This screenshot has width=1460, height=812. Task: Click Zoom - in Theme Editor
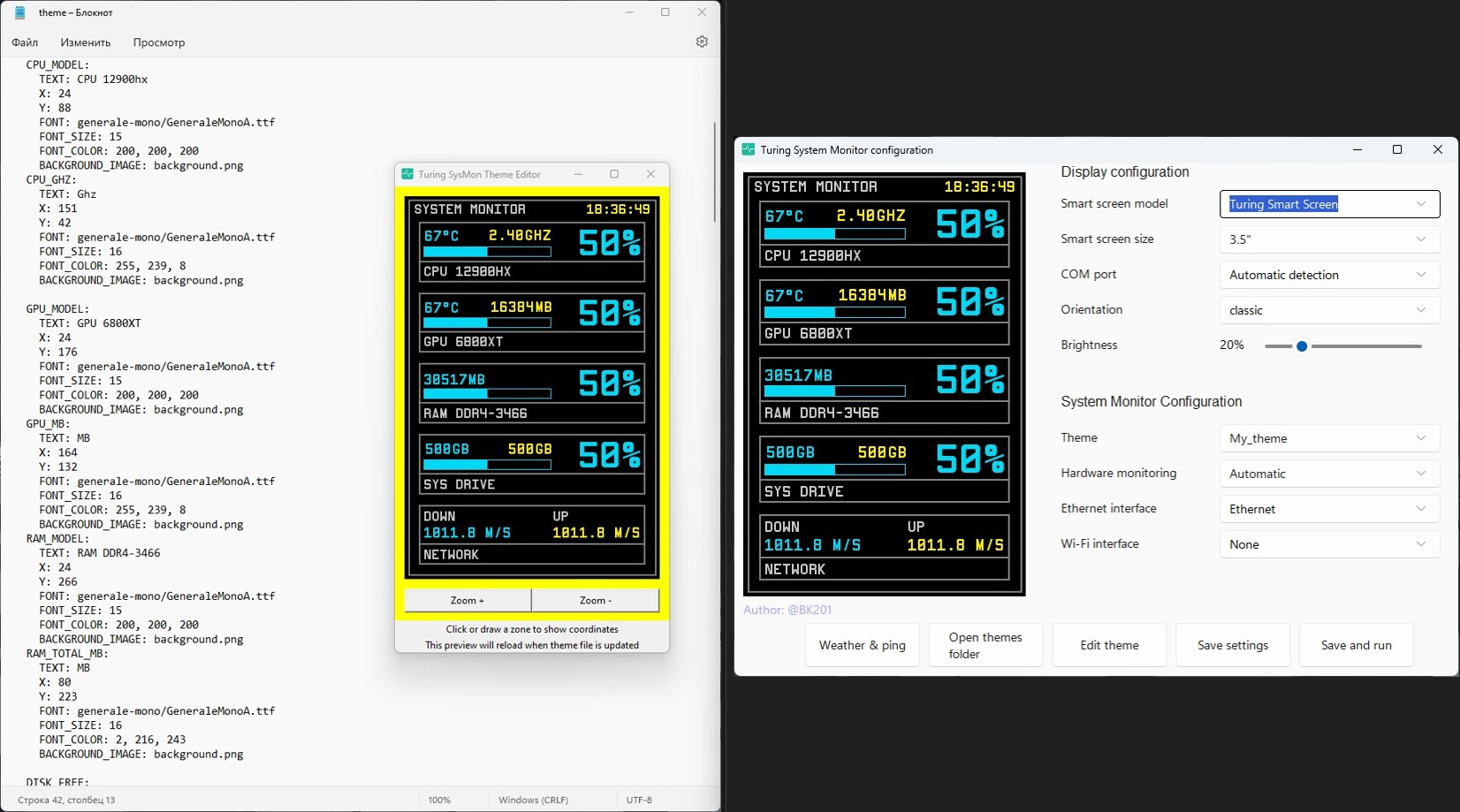click(x=596, y=600)
